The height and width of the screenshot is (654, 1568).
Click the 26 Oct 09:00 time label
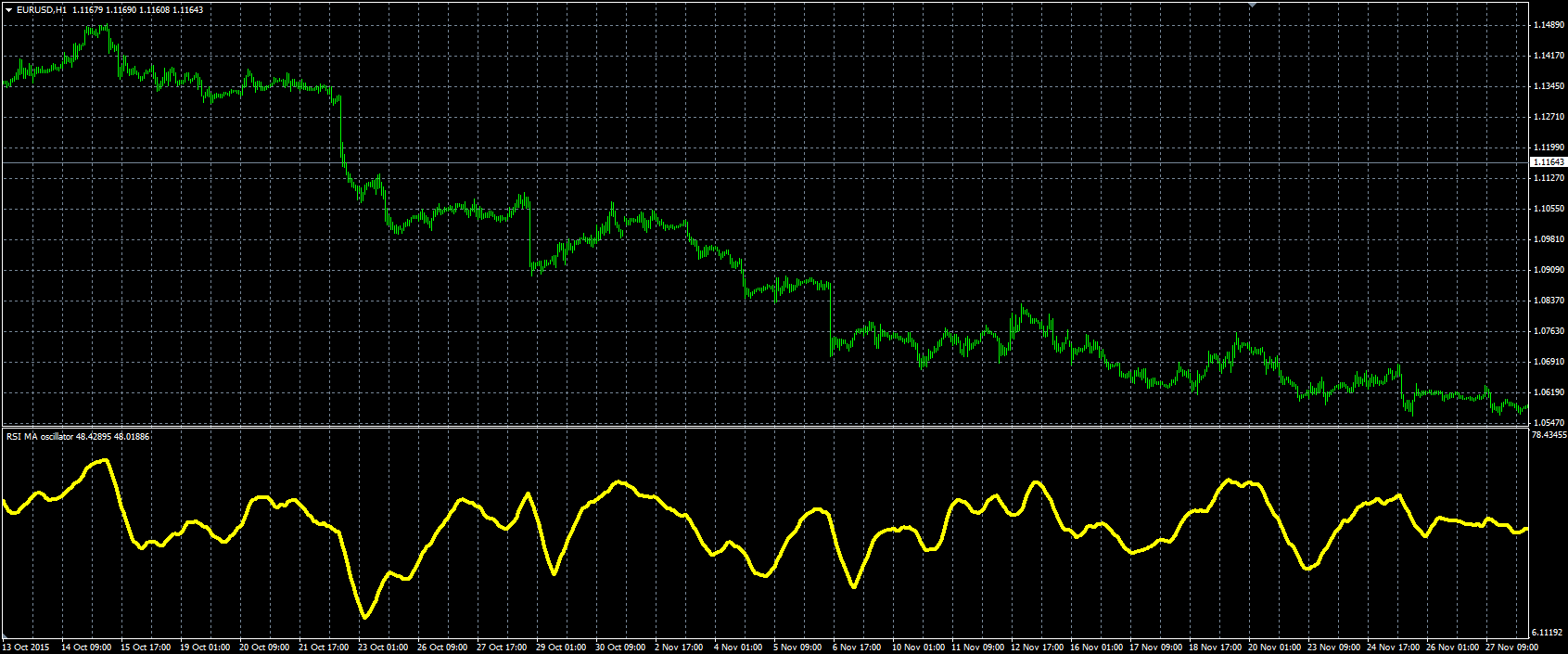pos(442,648)
